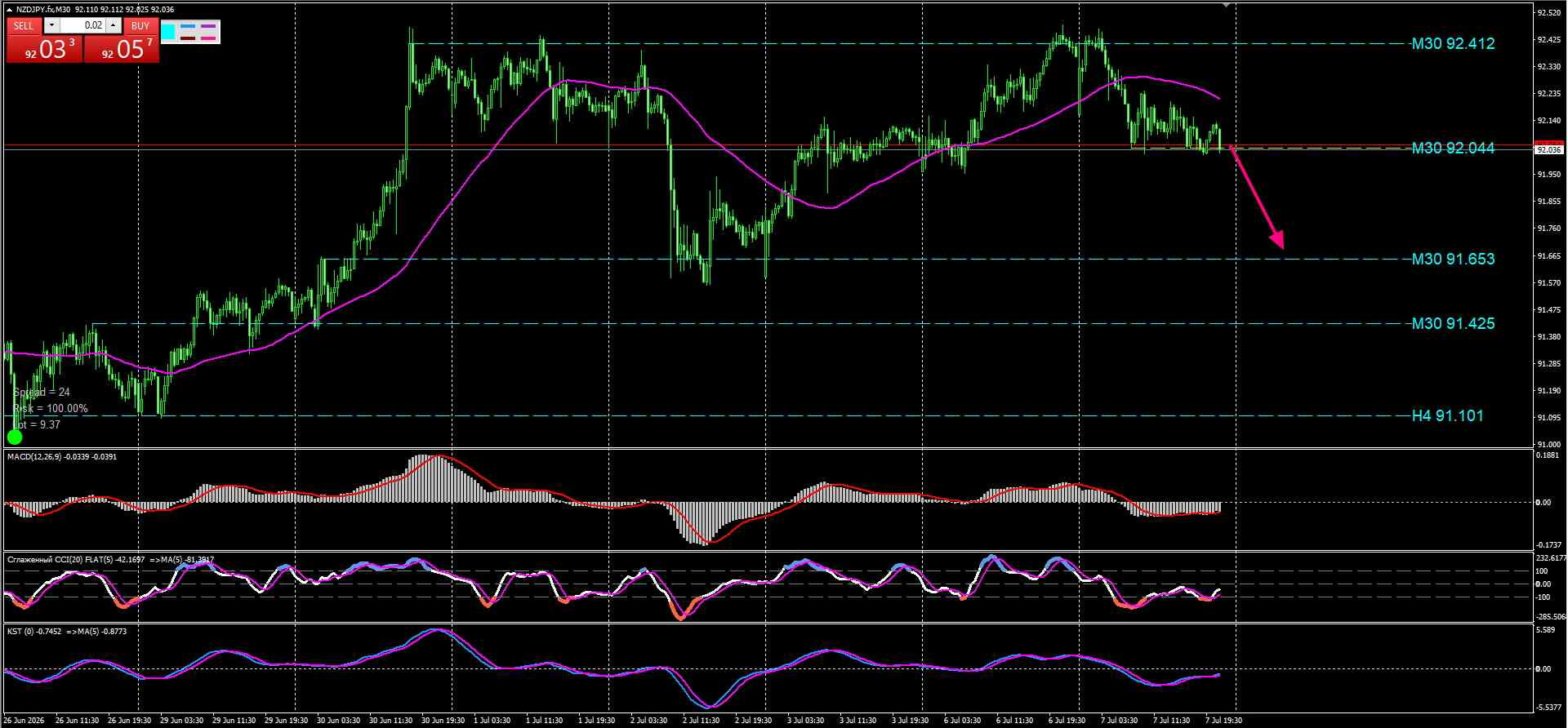Click the green circle marker on chart
The height and width of the screenshot is (728, 1568).
[15, 437]
